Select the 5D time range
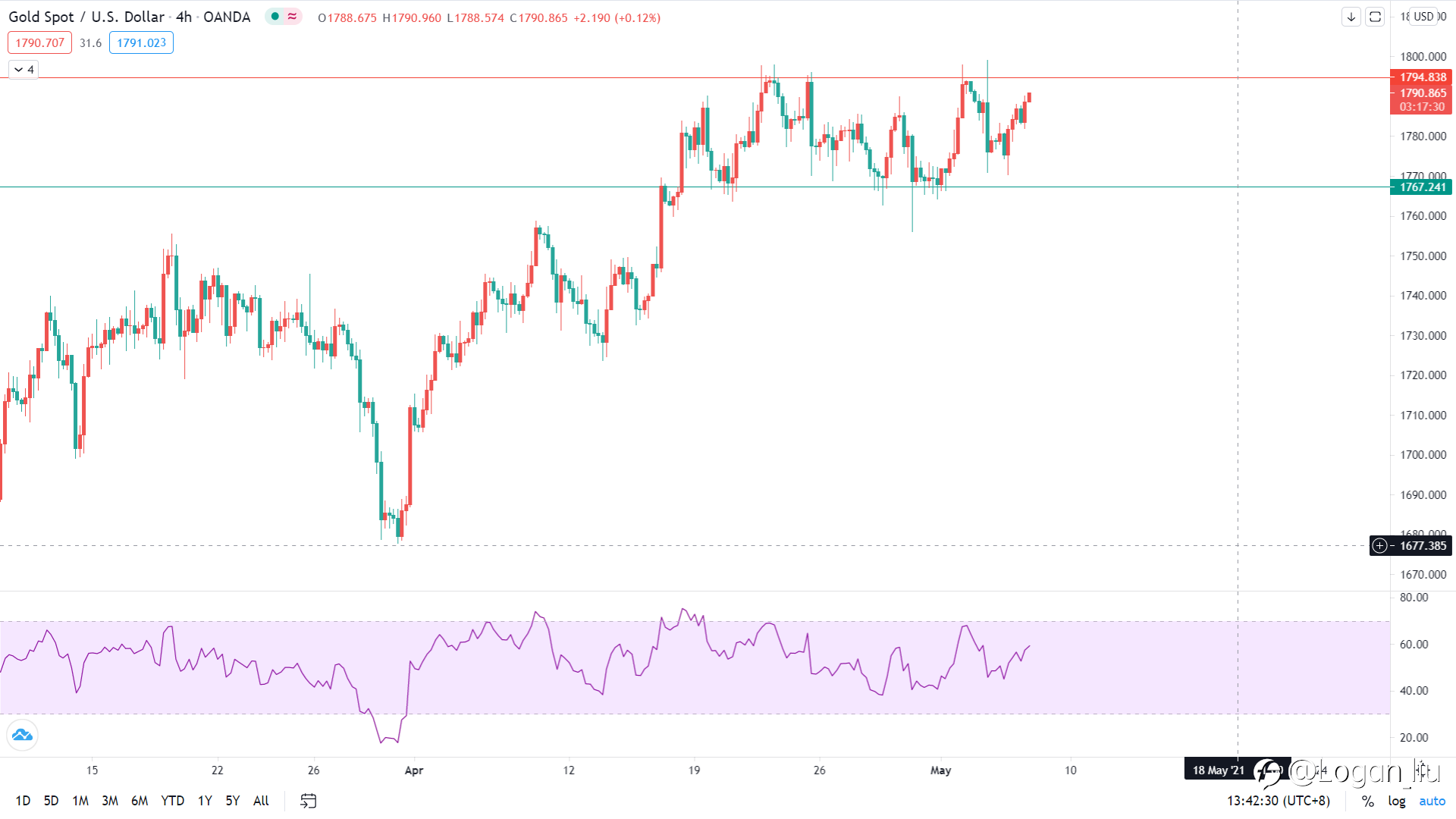1456x819 pixels. tap(51, 801)
